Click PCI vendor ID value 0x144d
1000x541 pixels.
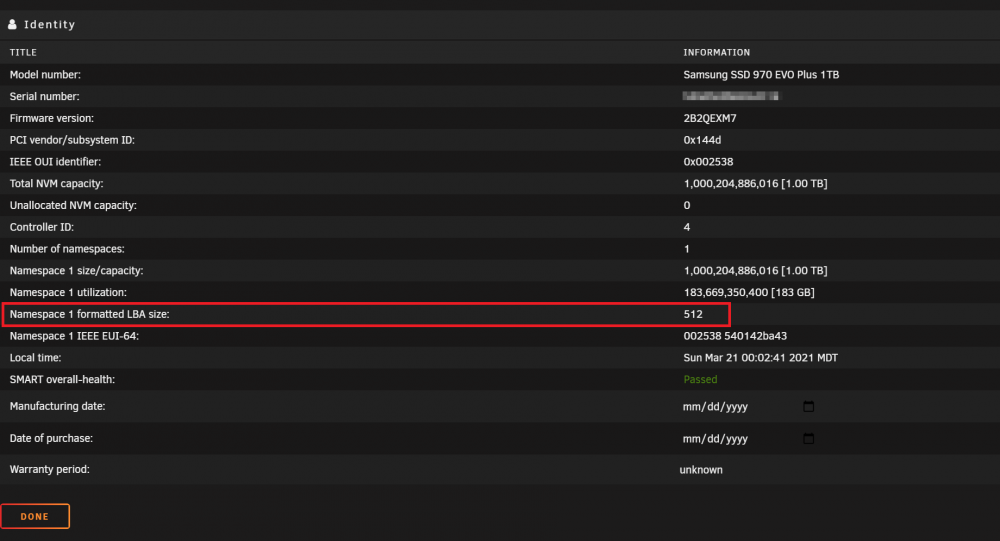702,140
